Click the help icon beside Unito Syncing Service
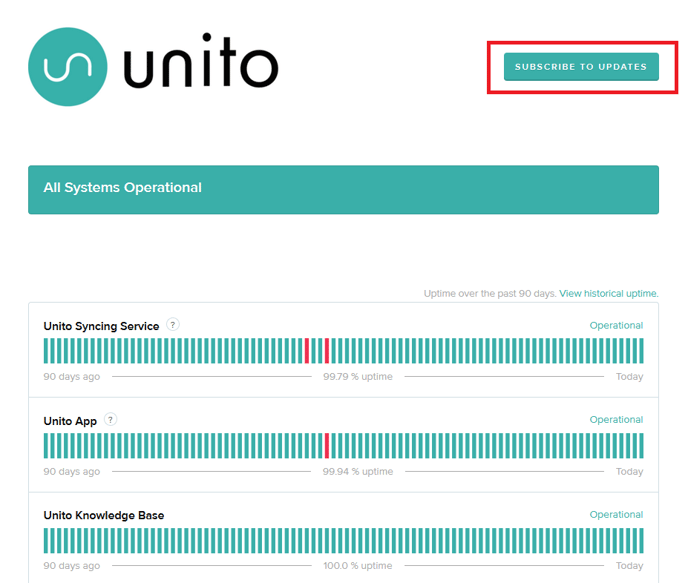688x583 pixels. pyautogui.click(x=173, y=325)
